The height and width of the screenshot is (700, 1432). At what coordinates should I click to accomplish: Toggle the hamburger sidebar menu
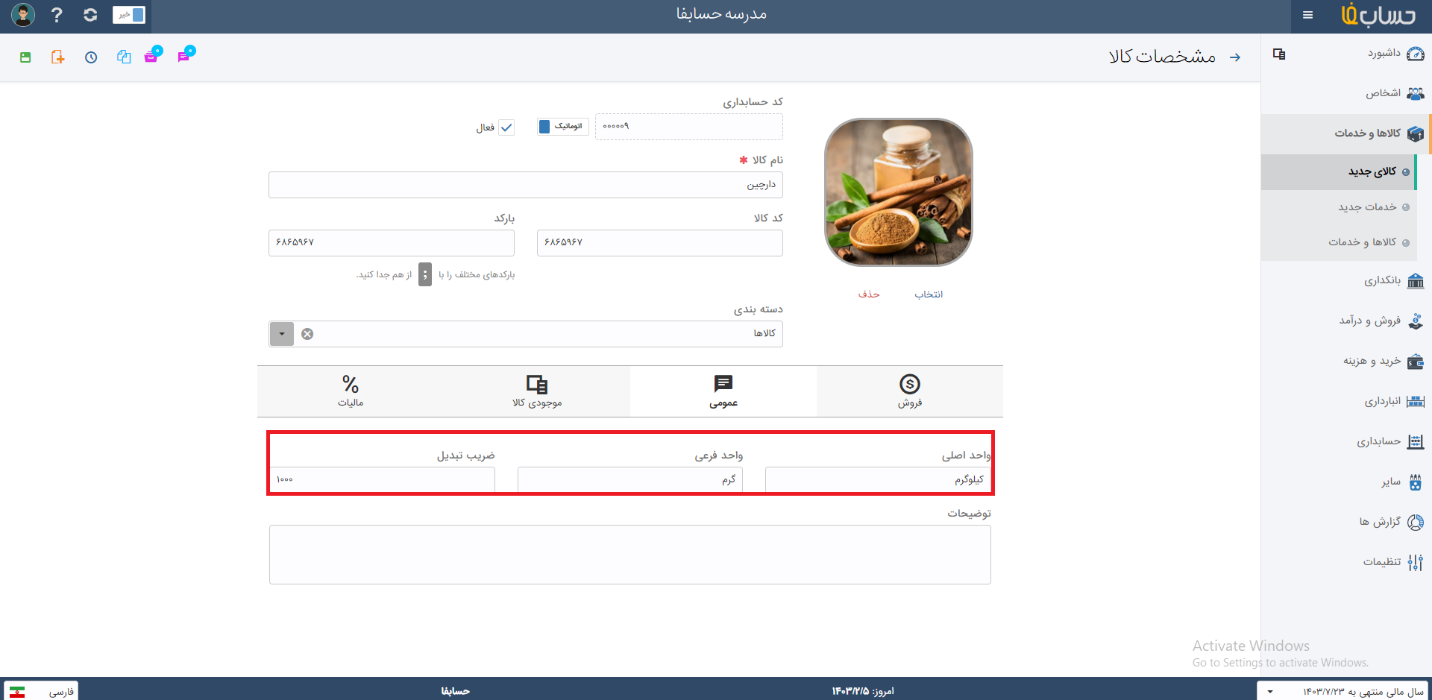point(1308,15)
